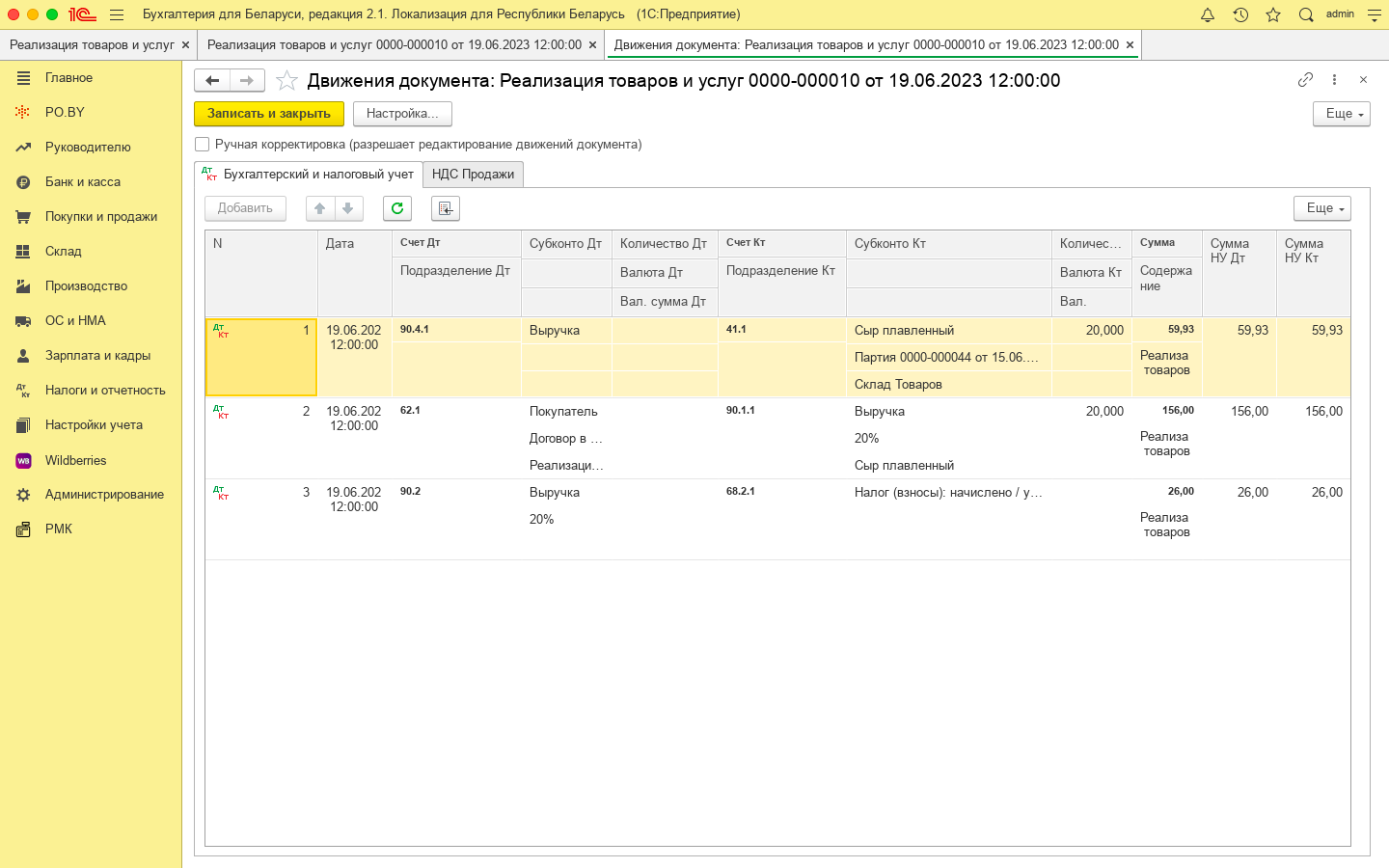Open Банк и касса section
The width and height of the screenshot is (1389, 868).
pyautogui.click(x=83, y=182)
